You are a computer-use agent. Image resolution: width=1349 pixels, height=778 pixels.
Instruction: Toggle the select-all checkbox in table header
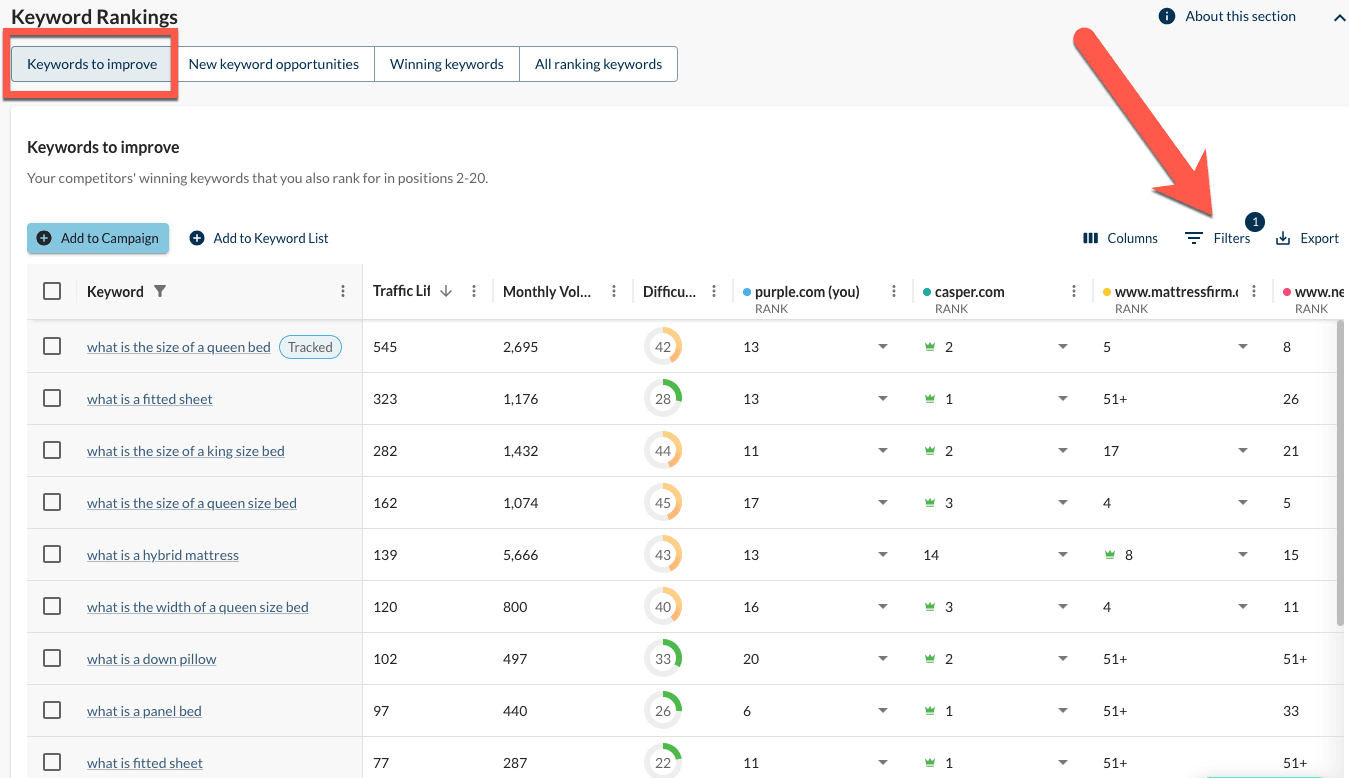tap(52, 291)
